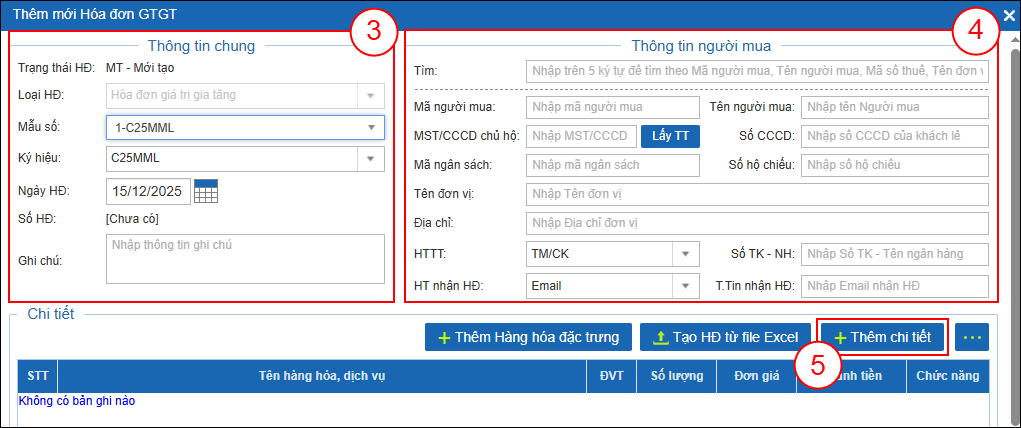The image size is (1021, 428).
Task: Select the Địa chỉ address field
Action: click(x=756, y=222)
